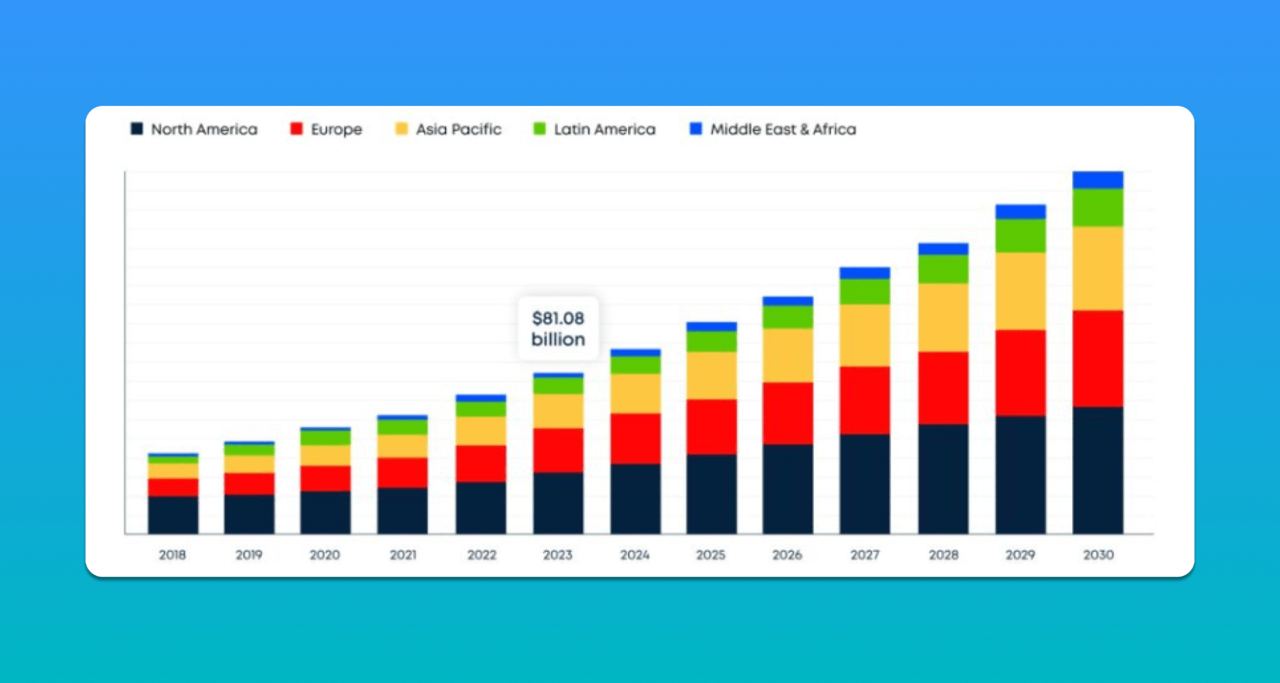Click the 2021 axis label
1280x683 pixels.
[x=403, y=555]
